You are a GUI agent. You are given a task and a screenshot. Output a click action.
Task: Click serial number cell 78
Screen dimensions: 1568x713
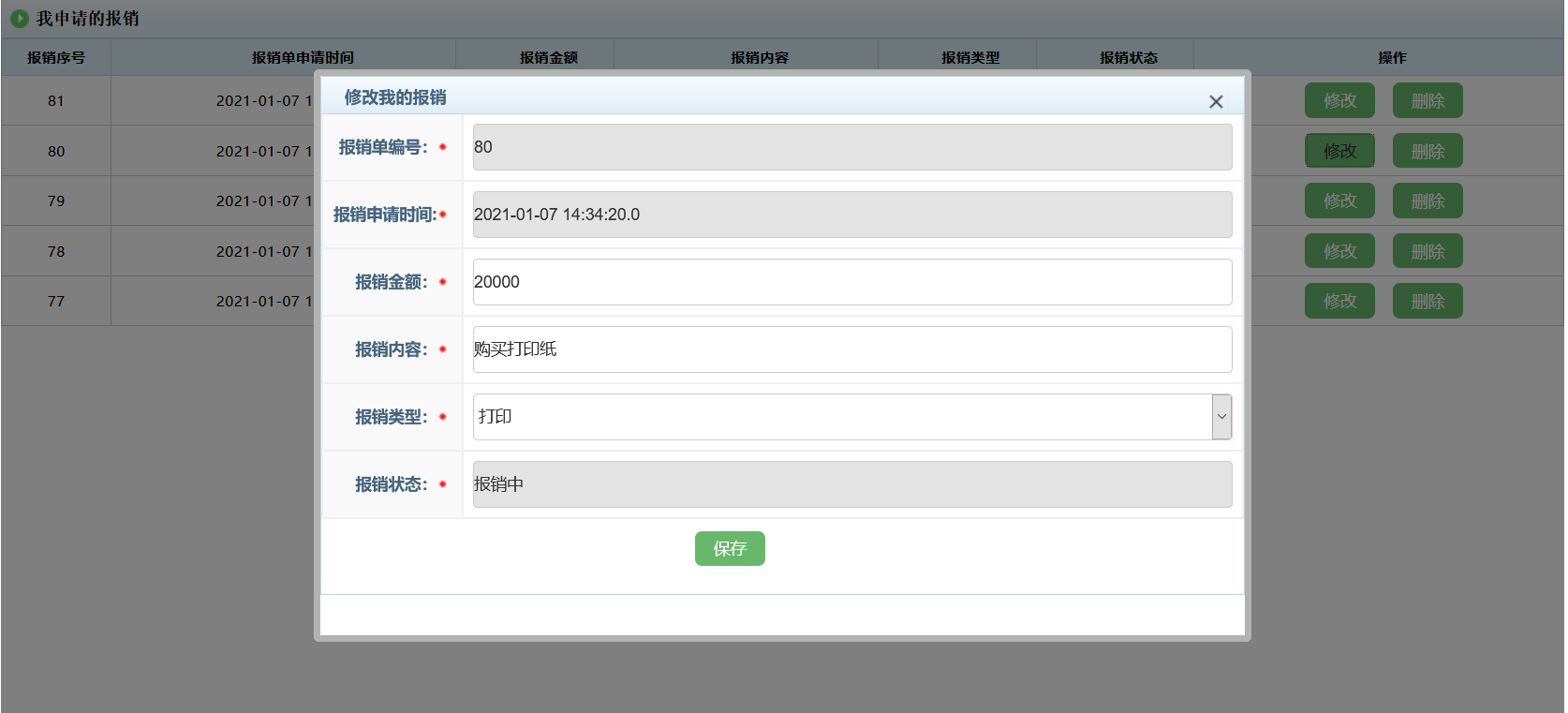(x=56, y=251)
